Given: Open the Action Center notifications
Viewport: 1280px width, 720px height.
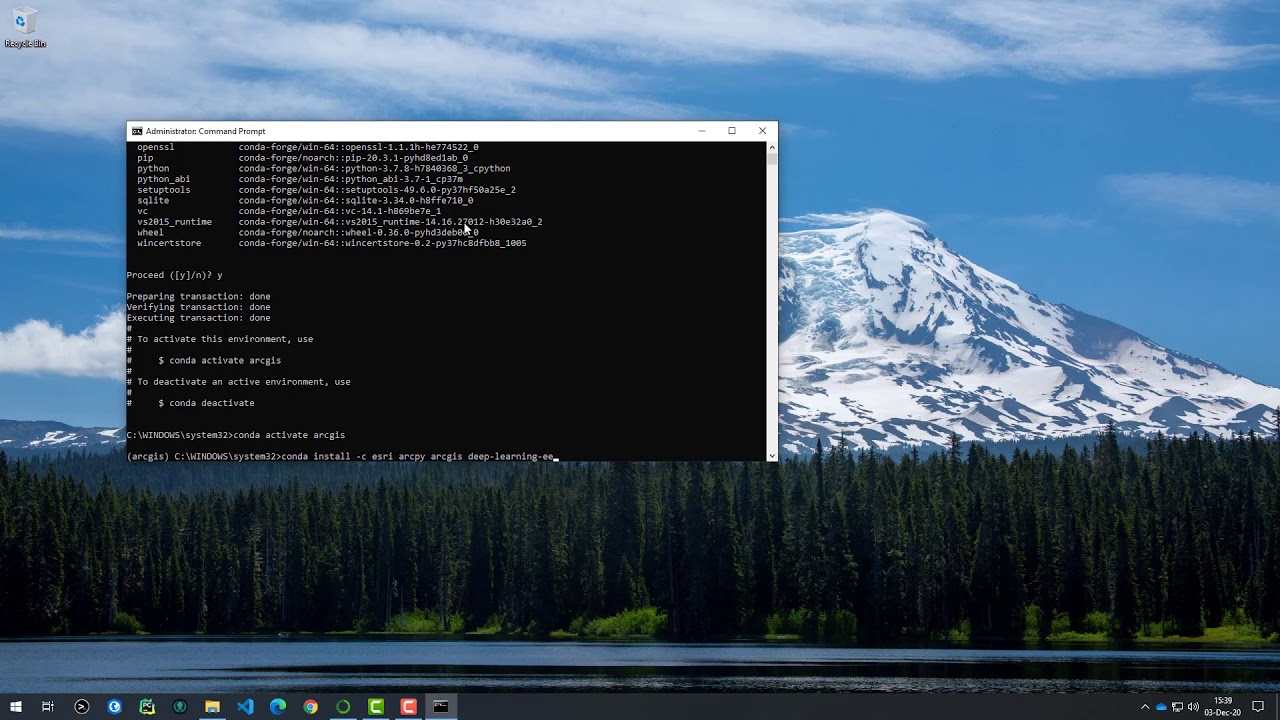Looking at the screenshot, I should coord(1259,707).
